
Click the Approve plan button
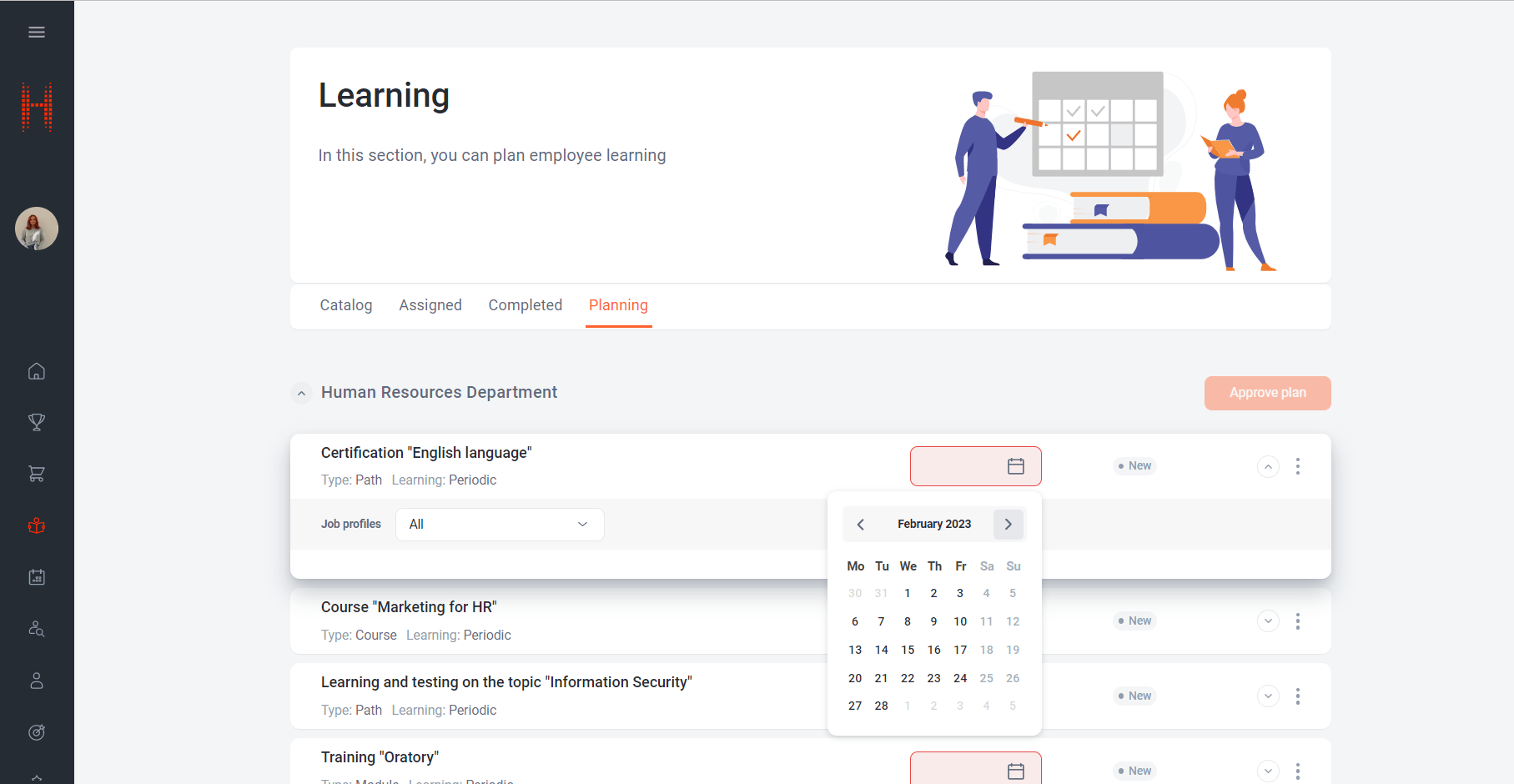coord(1267,393)
